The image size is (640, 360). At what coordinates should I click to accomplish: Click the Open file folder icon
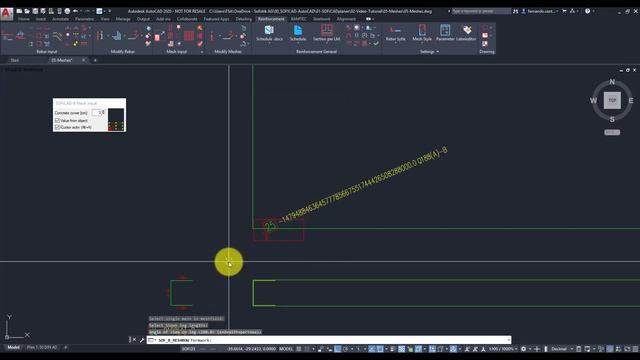(27, 11)
